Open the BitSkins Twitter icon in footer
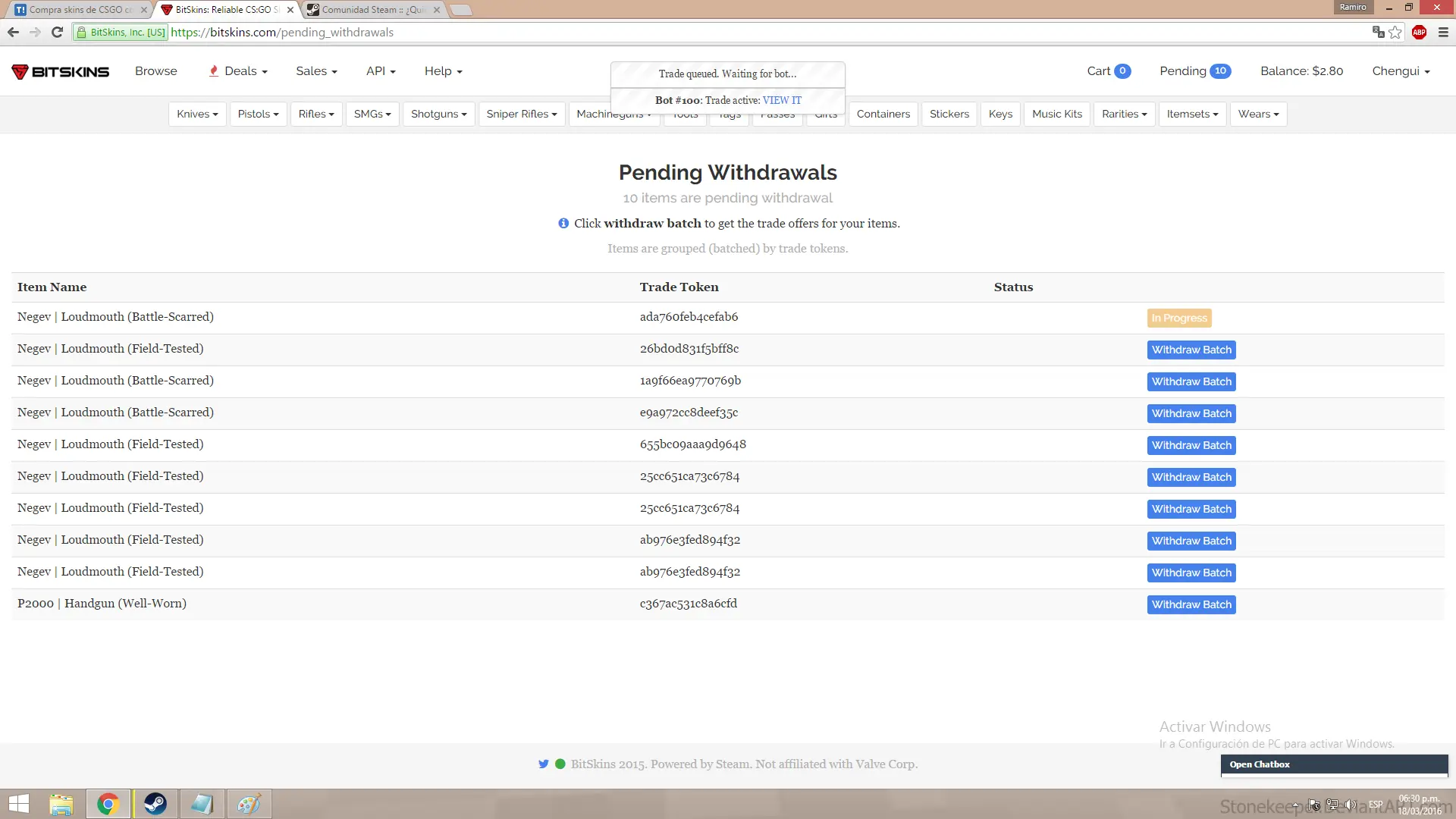 tap(543, 764)
